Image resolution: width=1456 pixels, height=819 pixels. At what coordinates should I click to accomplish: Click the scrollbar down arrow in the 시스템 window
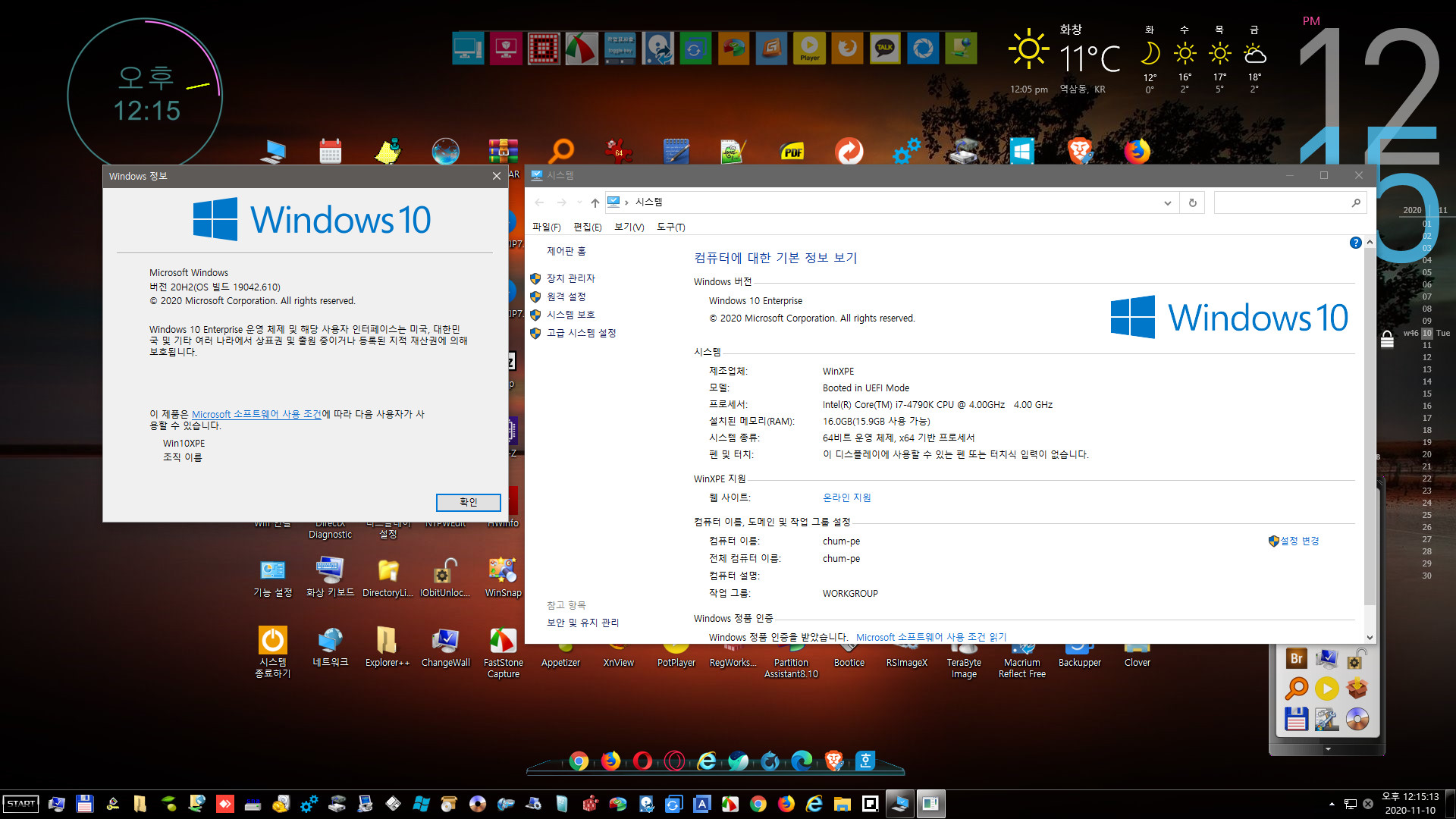pos(1370,637)
